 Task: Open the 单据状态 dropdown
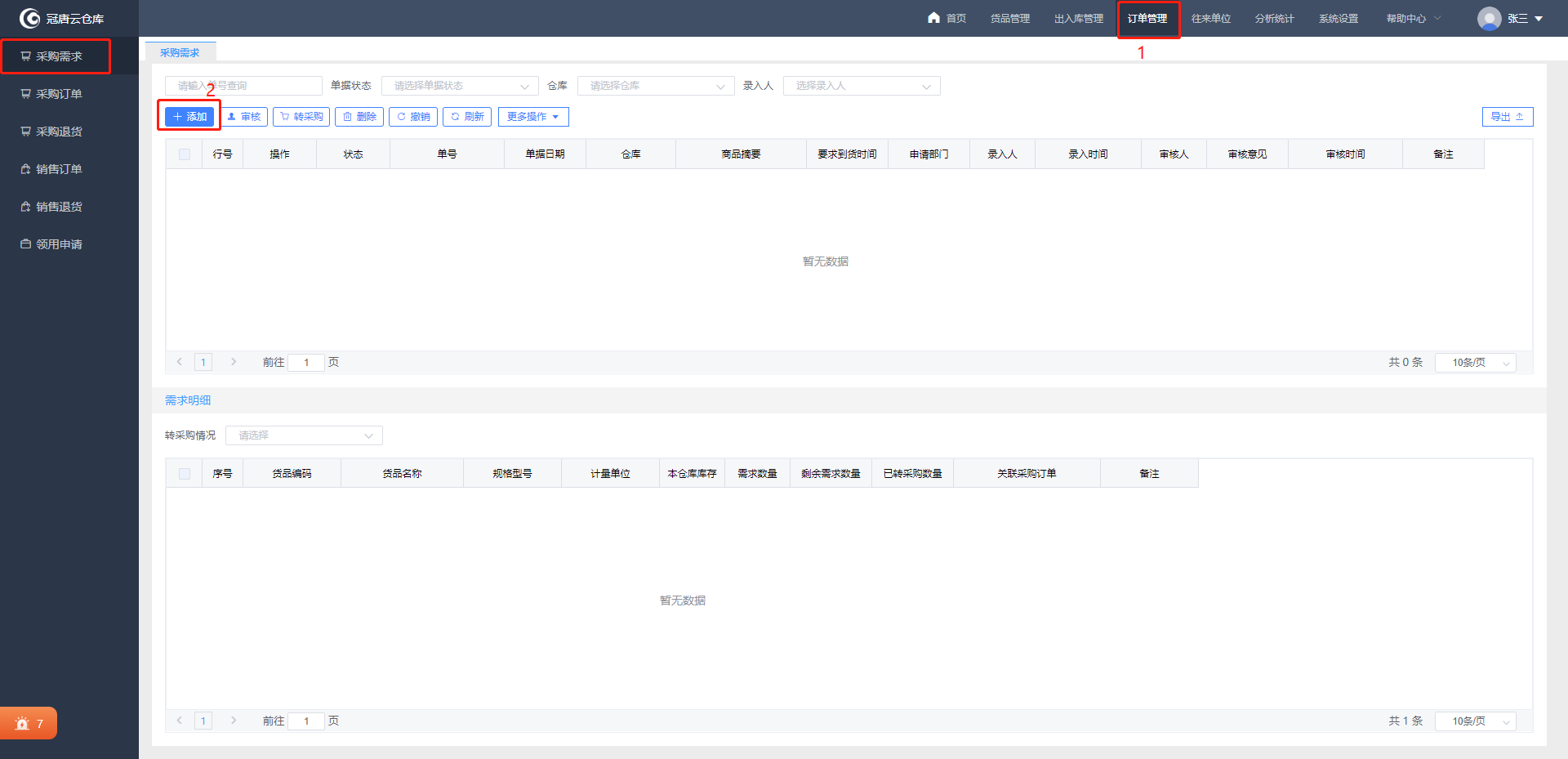(460, 86)
